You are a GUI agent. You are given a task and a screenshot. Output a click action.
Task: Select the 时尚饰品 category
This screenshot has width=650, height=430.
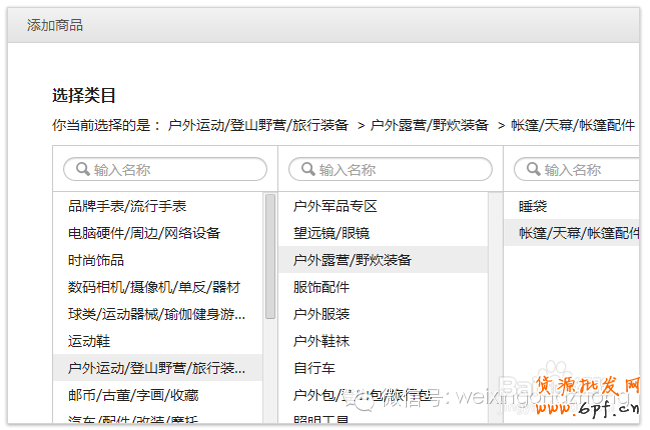click(x=96, y=260)
